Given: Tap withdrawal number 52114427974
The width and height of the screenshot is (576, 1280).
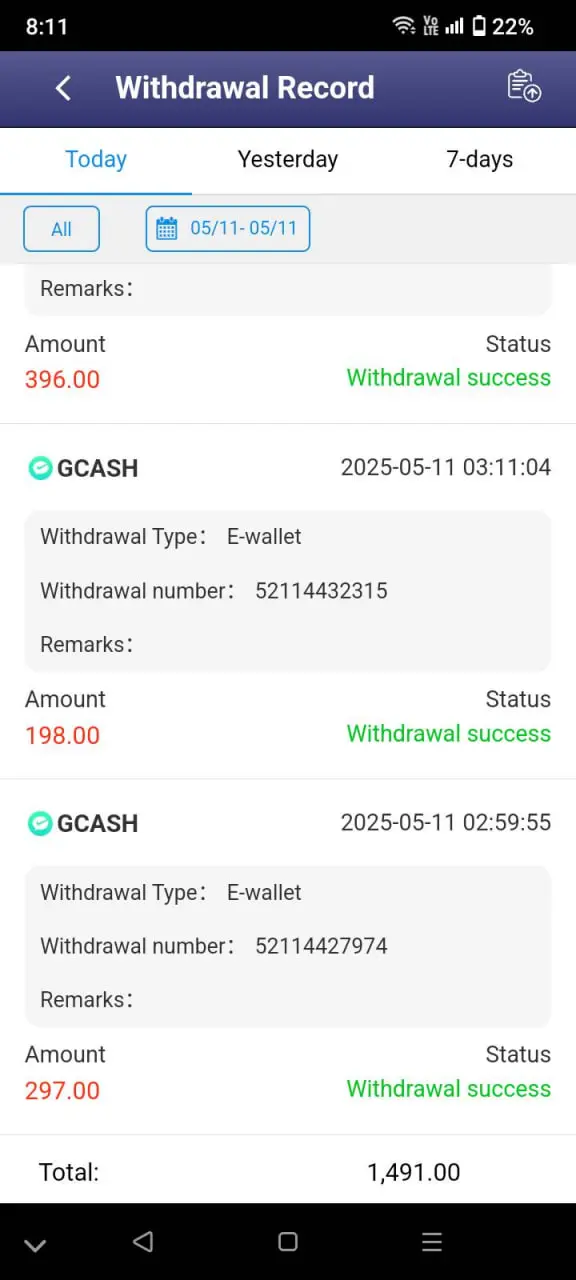Looking at the screenshot, I should pyautogui.click(x=321, y=946).
